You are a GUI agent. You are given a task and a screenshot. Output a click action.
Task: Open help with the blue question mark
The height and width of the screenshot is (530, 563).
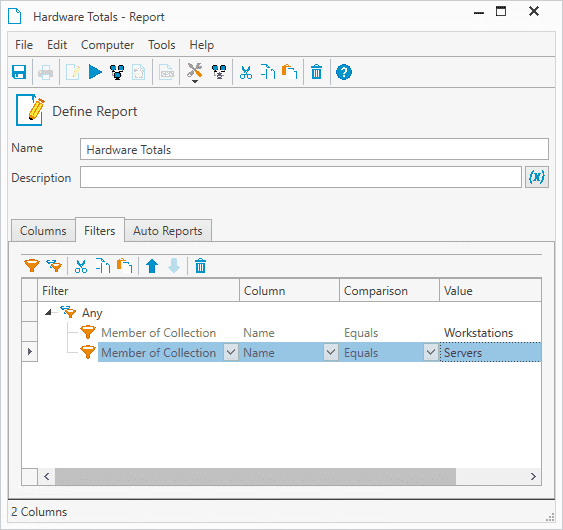(x=344, y=72)
